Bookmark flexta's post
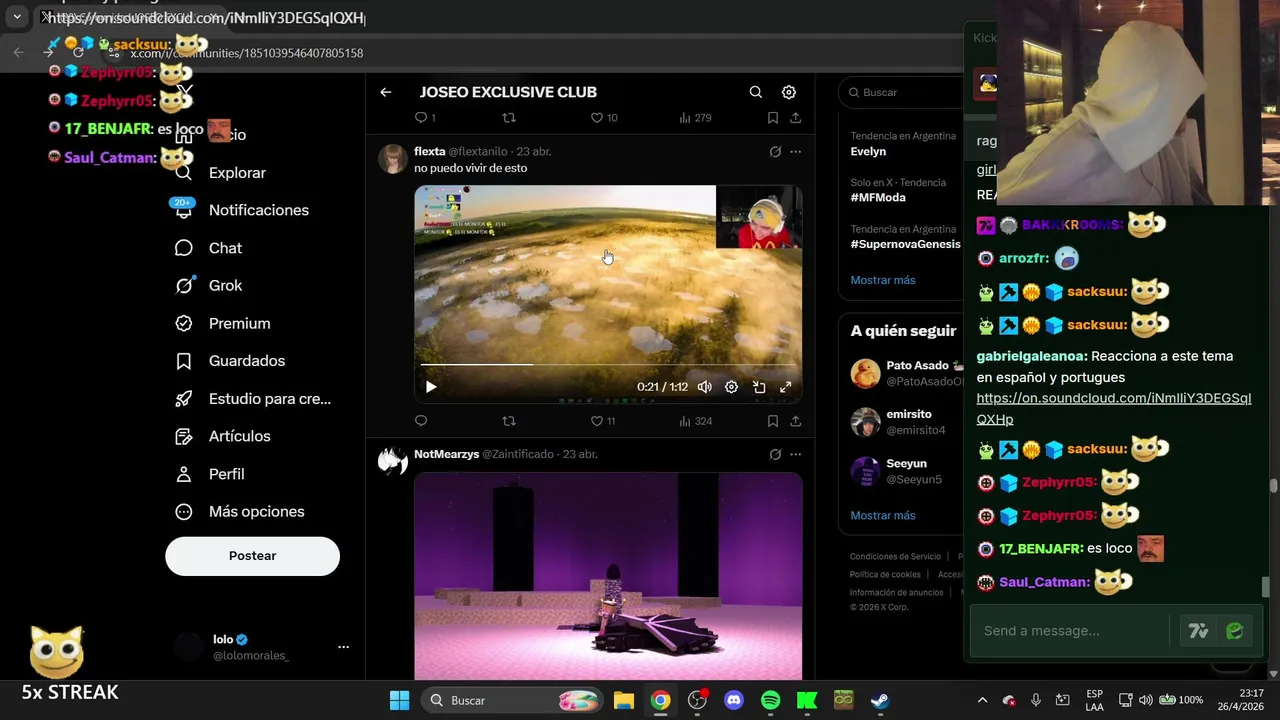The width and height of the screenshot is (1280, 720). (x=773, y=421)
